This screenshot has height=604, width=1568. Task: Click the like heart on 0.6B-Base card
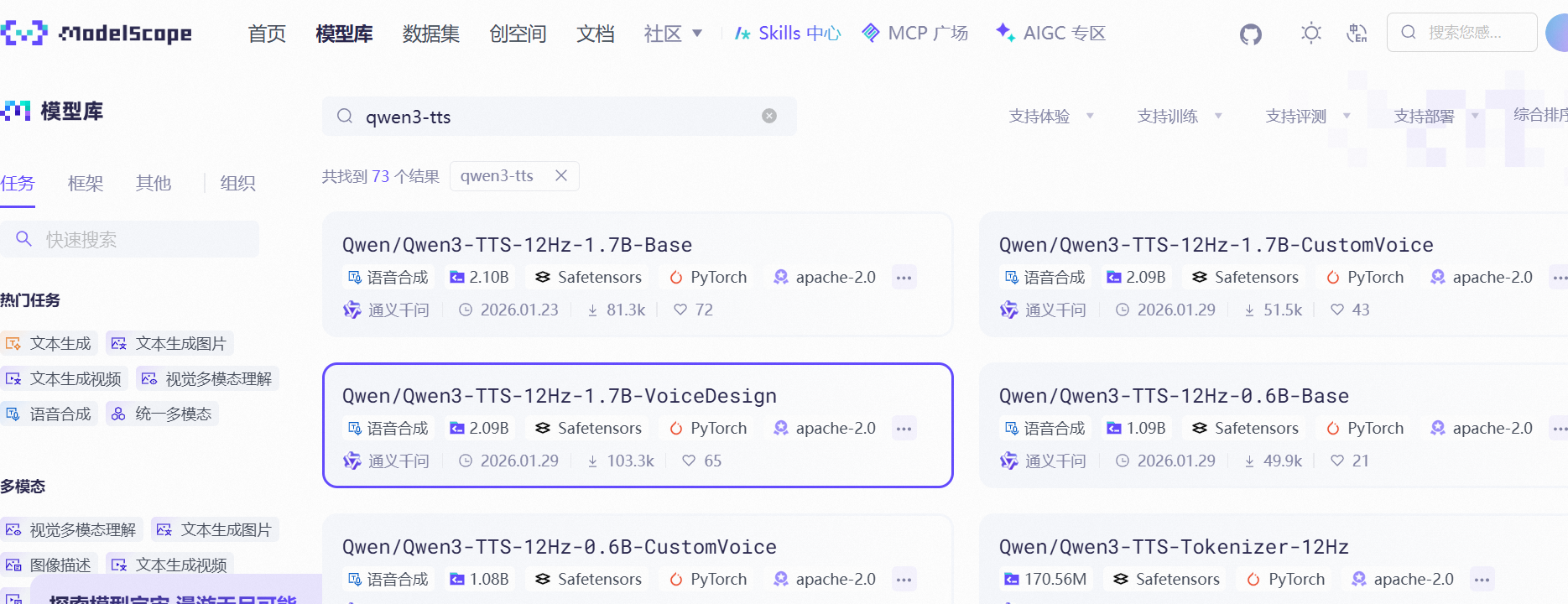point(1337,461)
